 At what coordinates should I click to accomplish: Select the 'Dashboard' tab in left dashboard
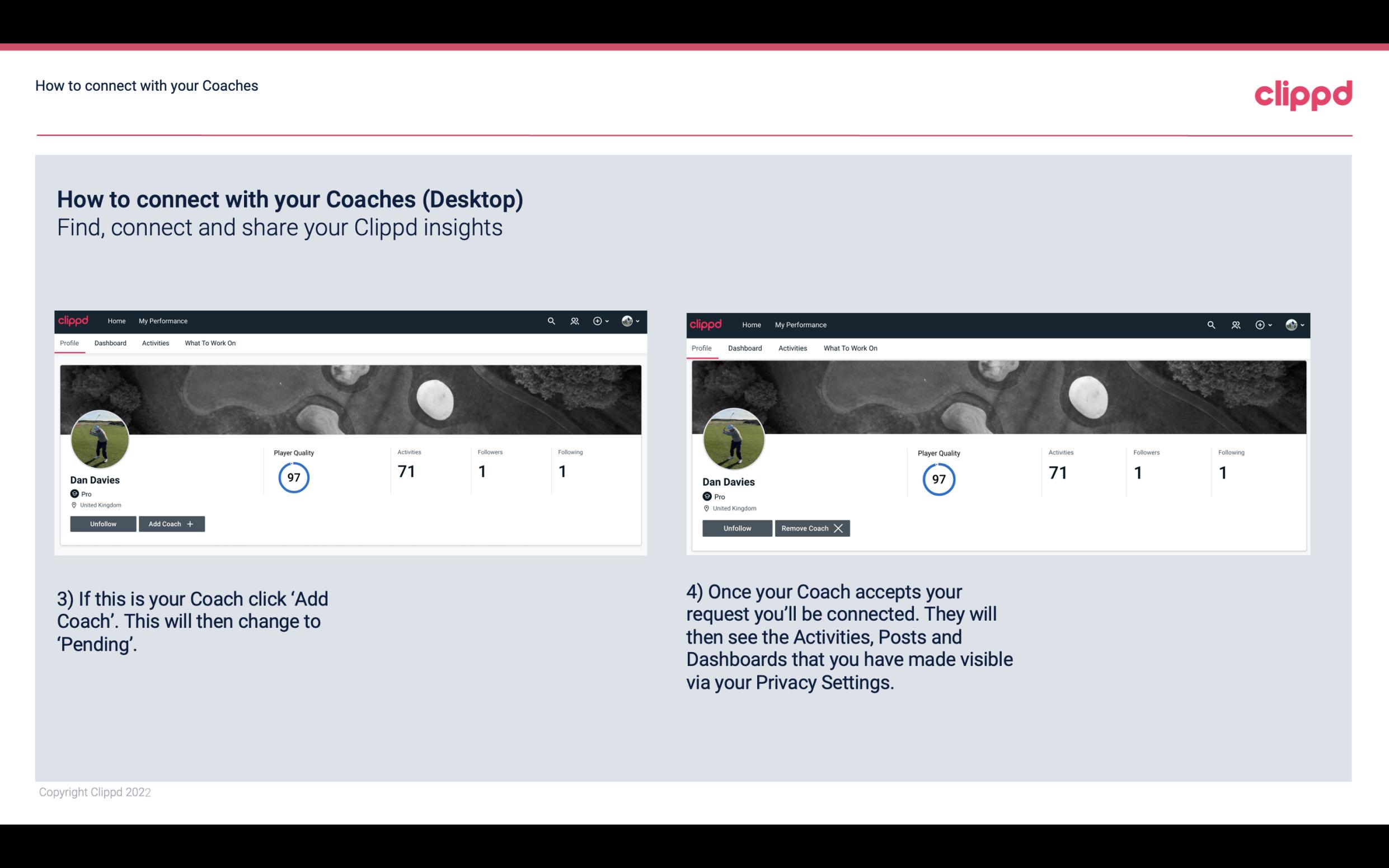point(110,343)
